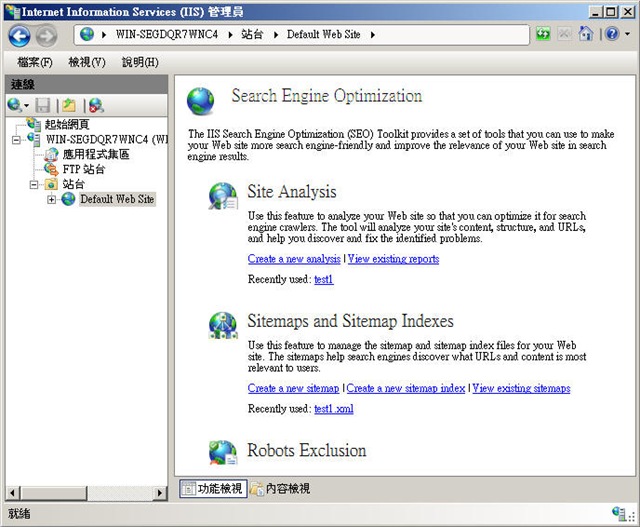Screen dimensions: 640x527
Task: Click View existing reports link
Action: click(393, 259)
